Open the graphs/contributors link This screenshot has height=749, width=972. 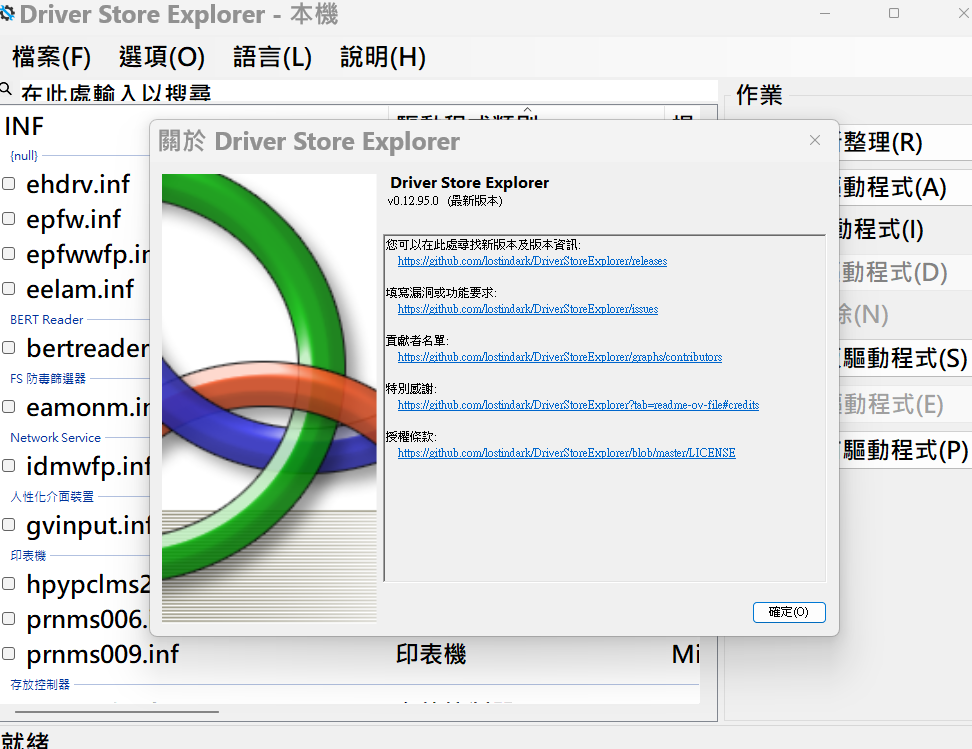[560, 357]
